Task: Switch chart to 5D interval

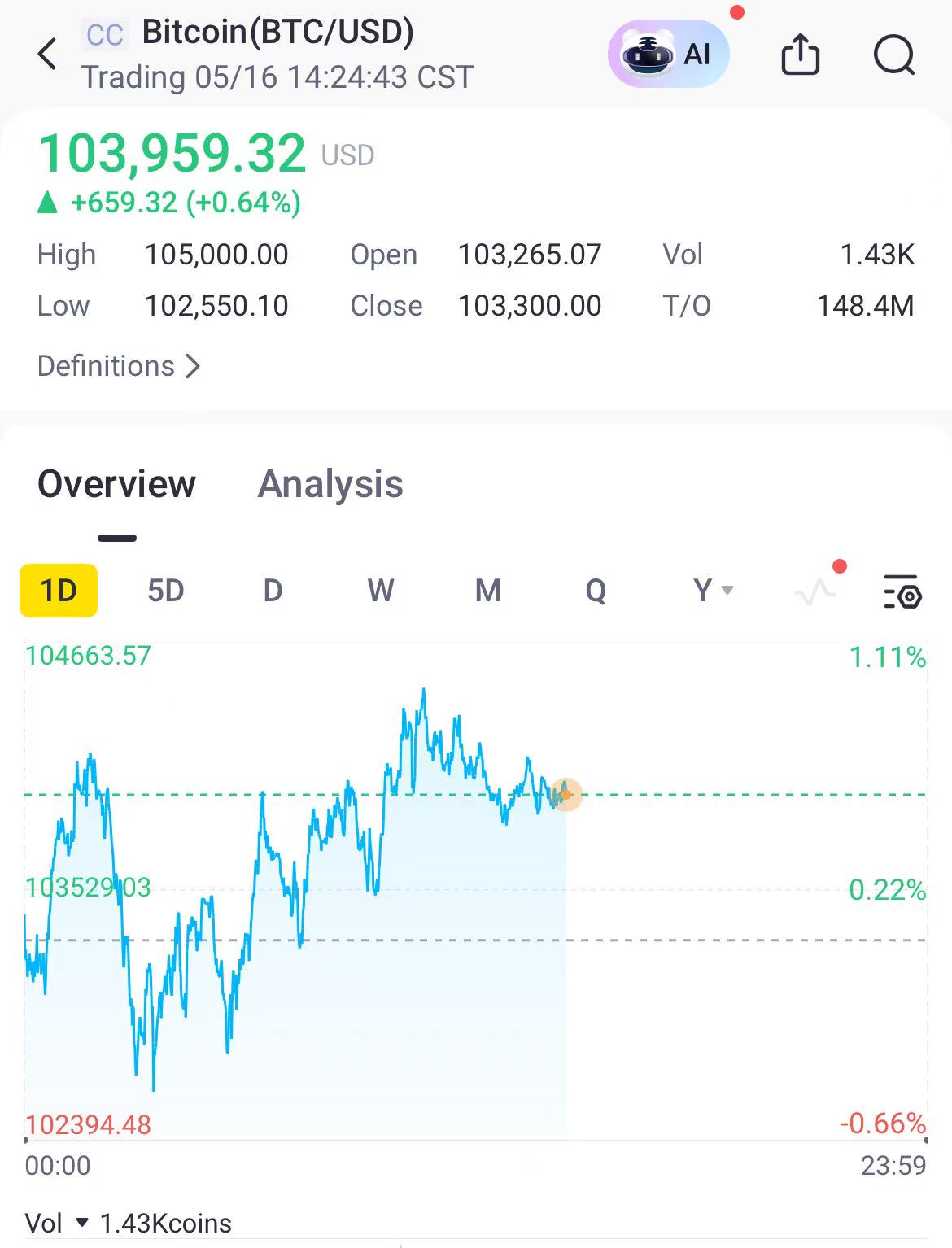Action: pyautogui.click(x=165, y=590)
